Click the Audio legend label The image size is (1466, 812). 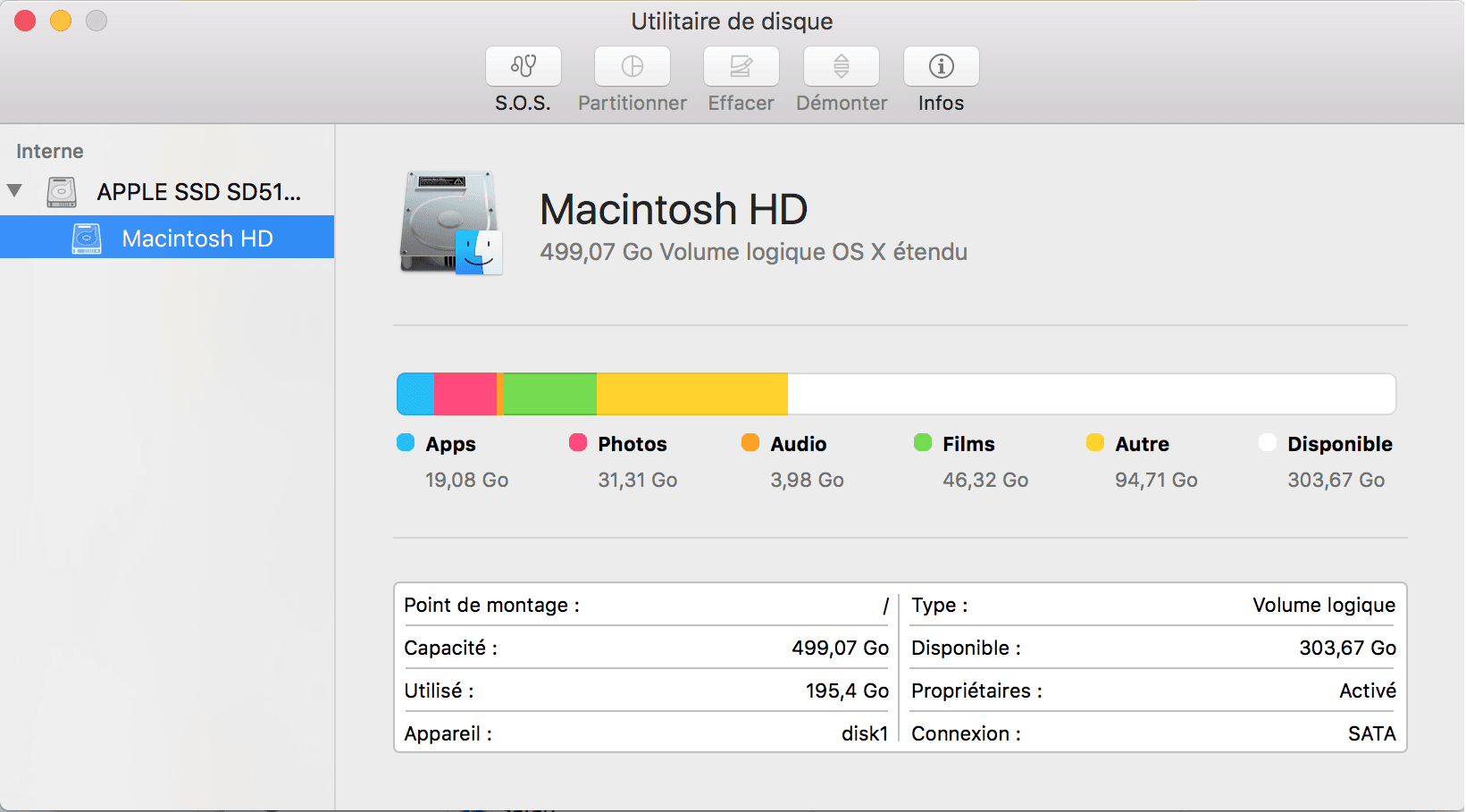click(799, 444)
